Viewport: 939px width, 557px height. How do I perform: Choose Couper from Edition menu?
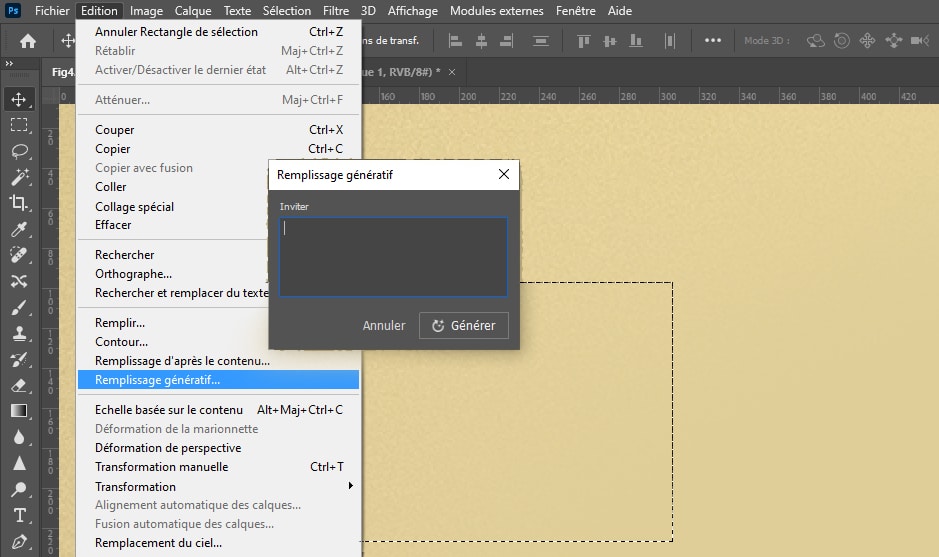[219, 129]
